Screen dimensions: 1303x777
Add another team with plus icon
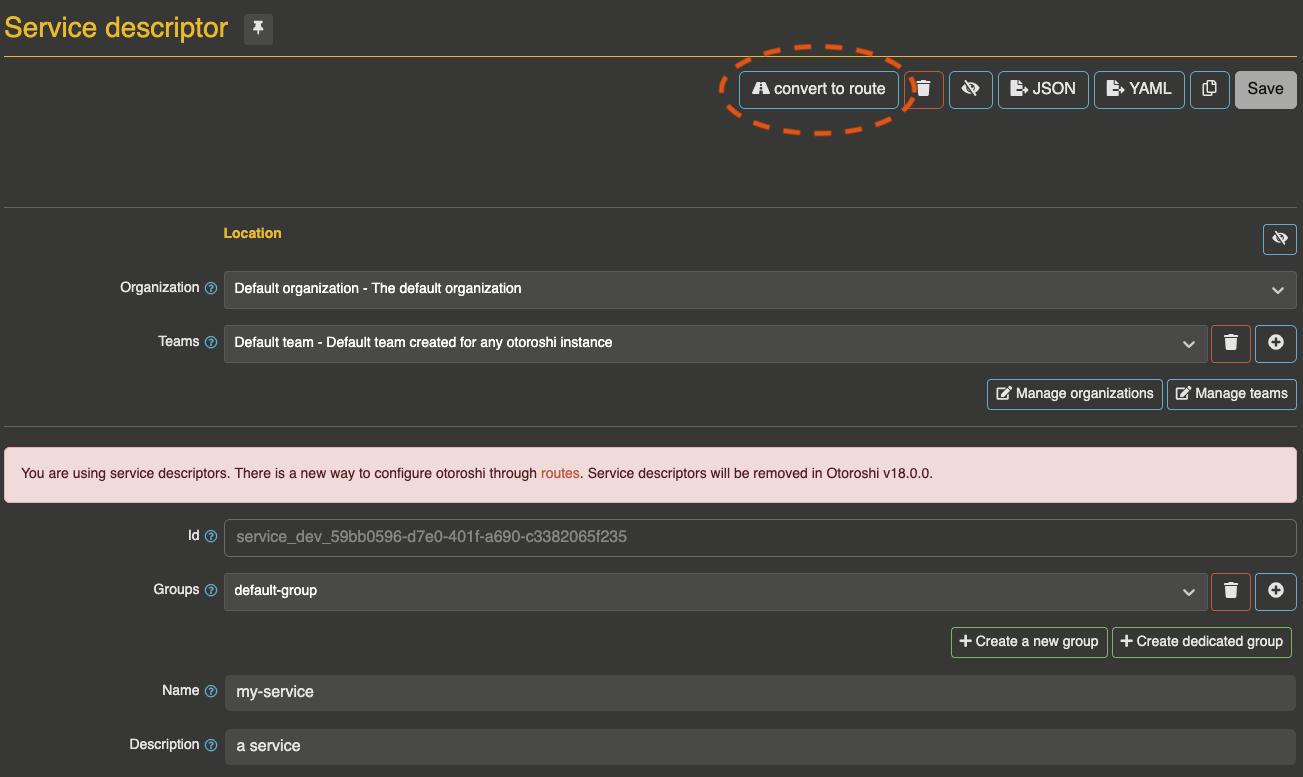click(1276, 343)
